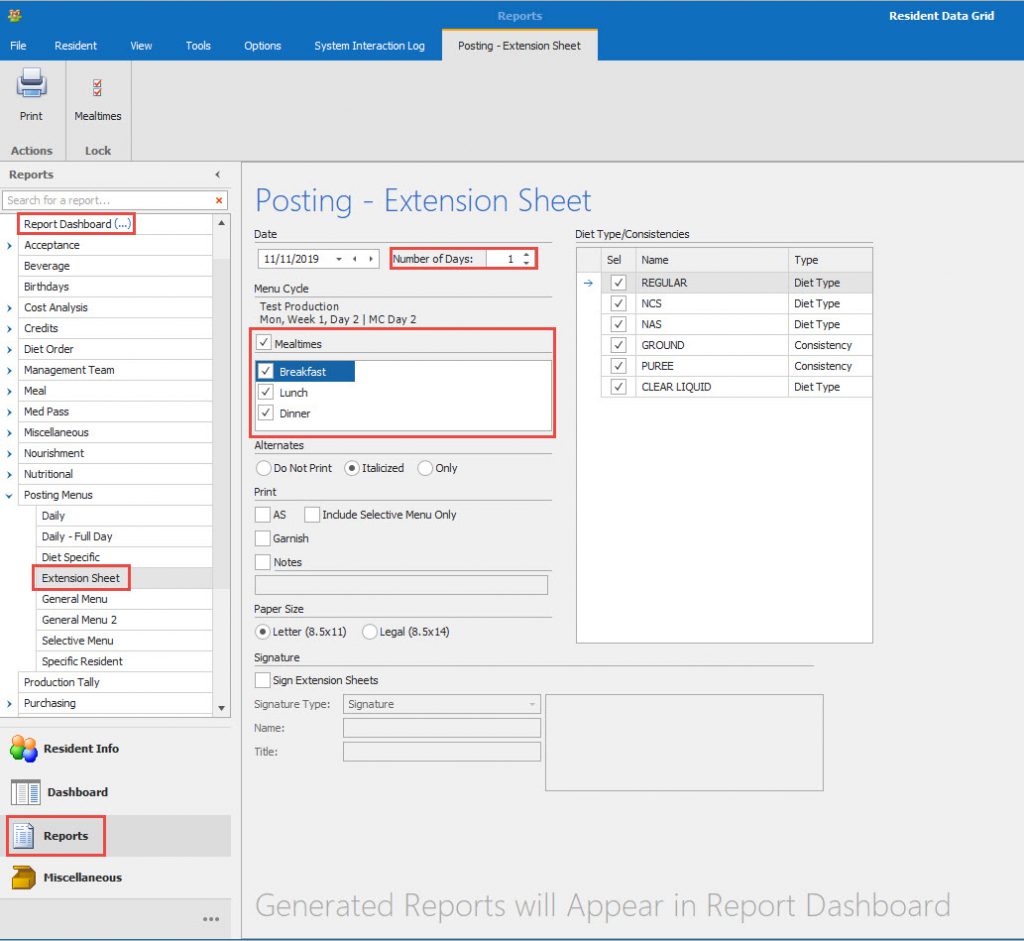Switch to System Interaction Log tab
This screenshot has width=1024, height=941.
pos(369,45)
